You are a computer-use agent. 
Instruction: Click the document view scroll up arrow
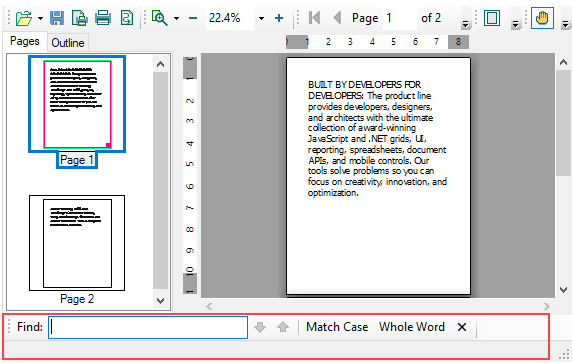click(563, 62)
